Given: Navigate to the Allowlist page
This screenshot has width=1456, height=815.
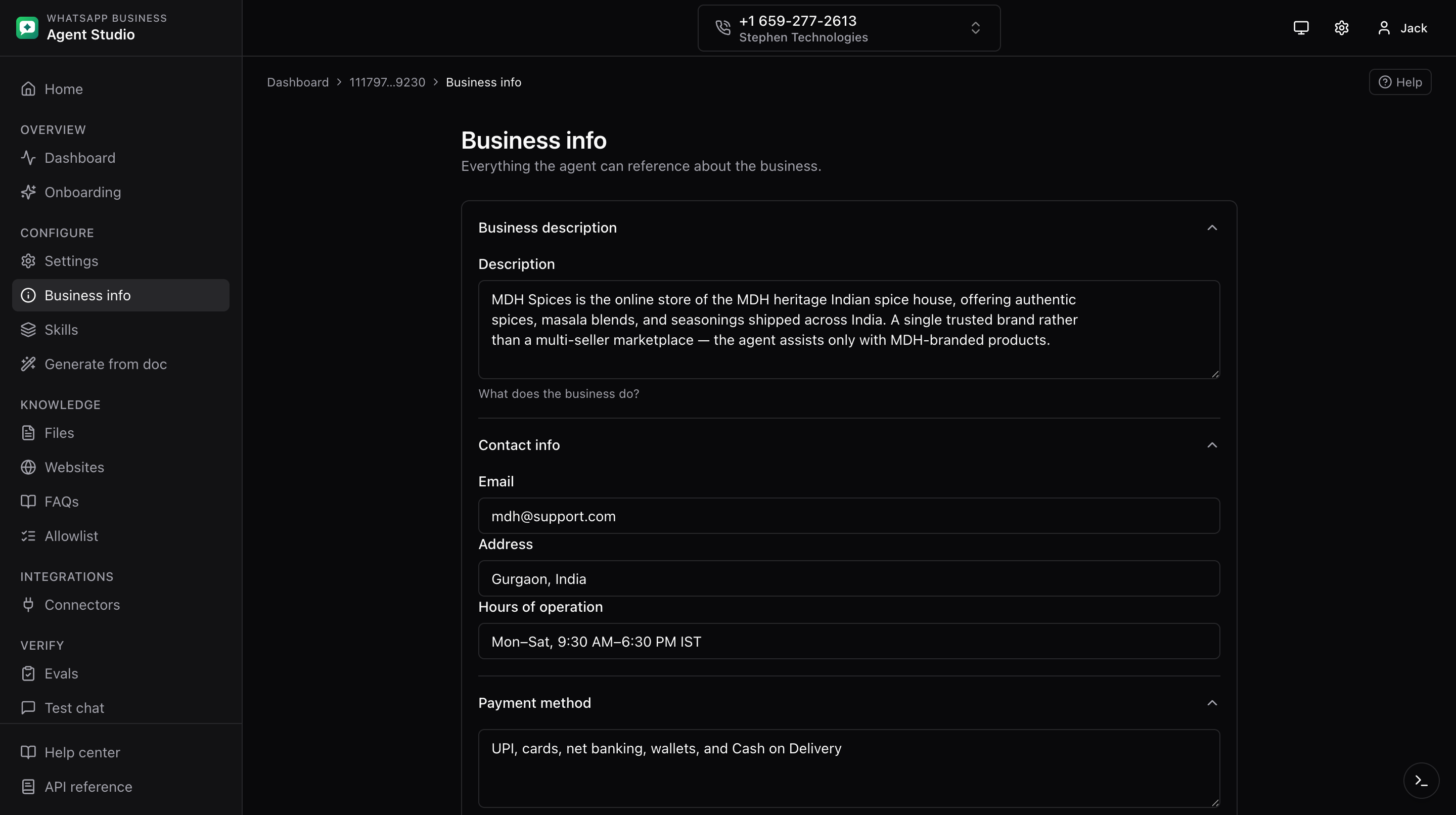Looking at the screenshot, I should (121, 536).
